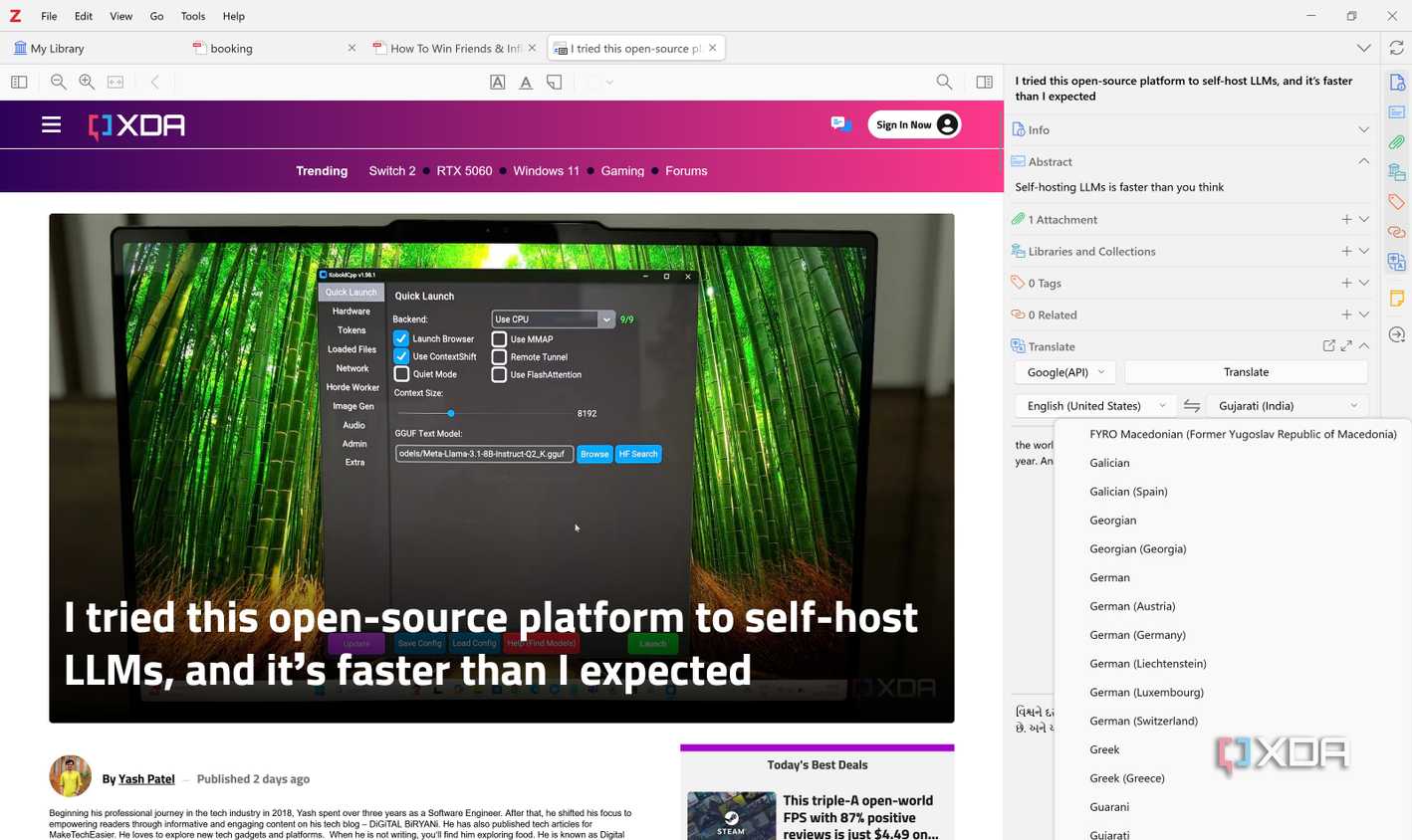Open the Tools menu

[x=193, y=16]
